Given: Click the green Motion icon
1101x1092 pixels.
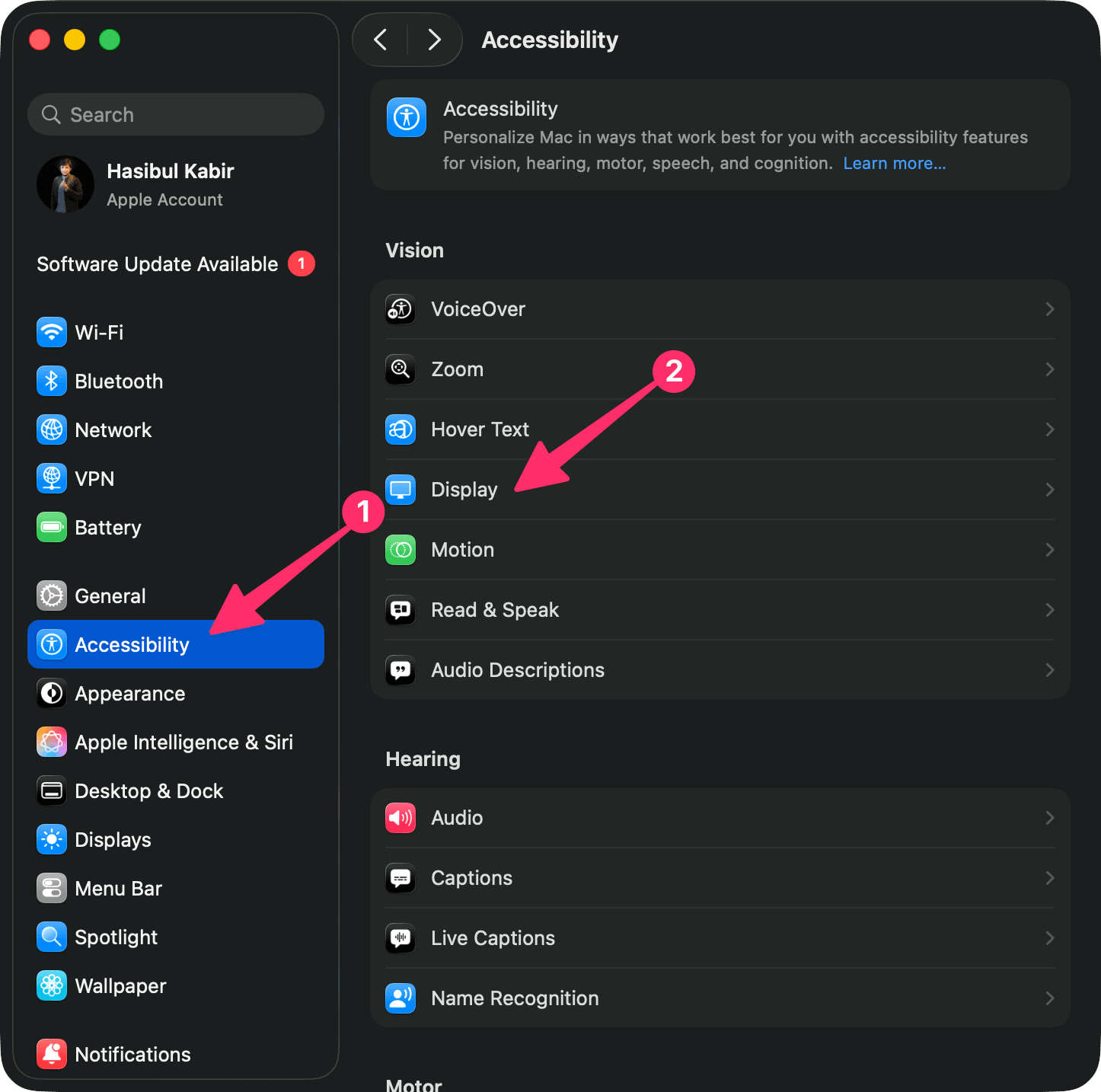Looking at the screenshot, I should [401, 550].
